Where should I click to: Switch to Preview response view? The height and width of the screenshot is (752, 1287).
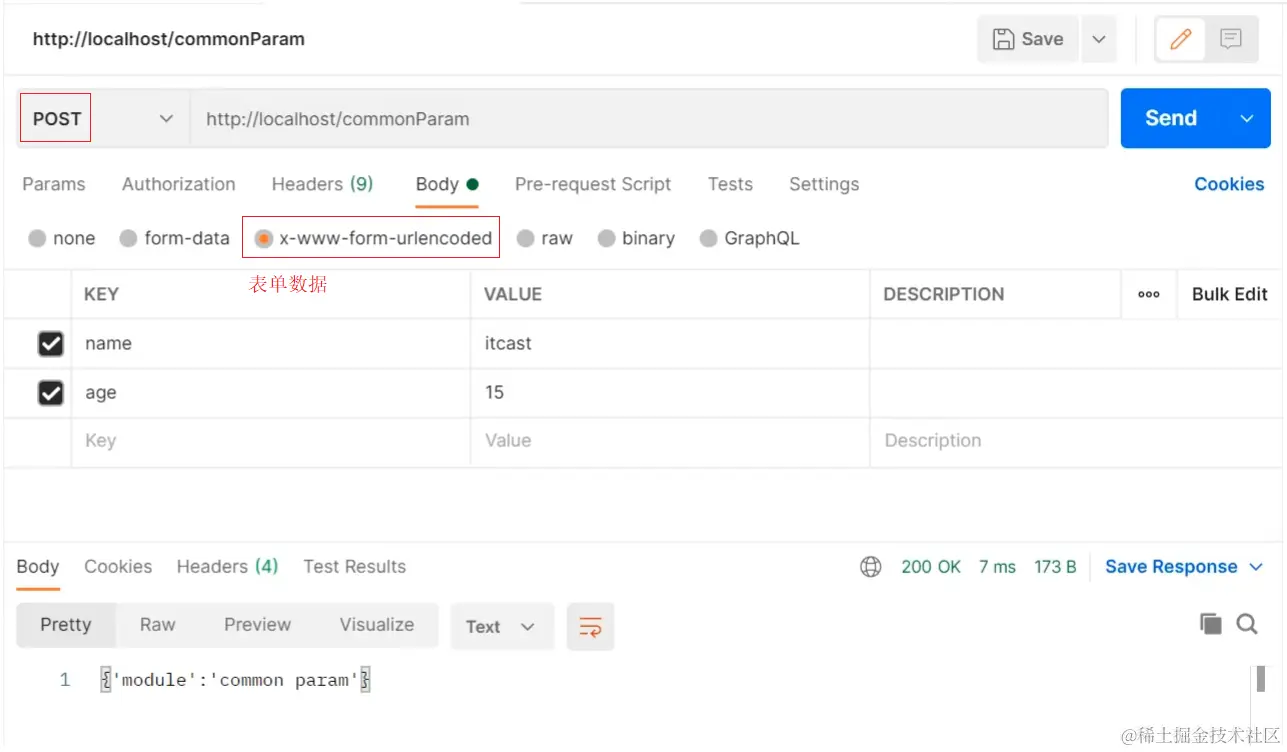(258, 625)
